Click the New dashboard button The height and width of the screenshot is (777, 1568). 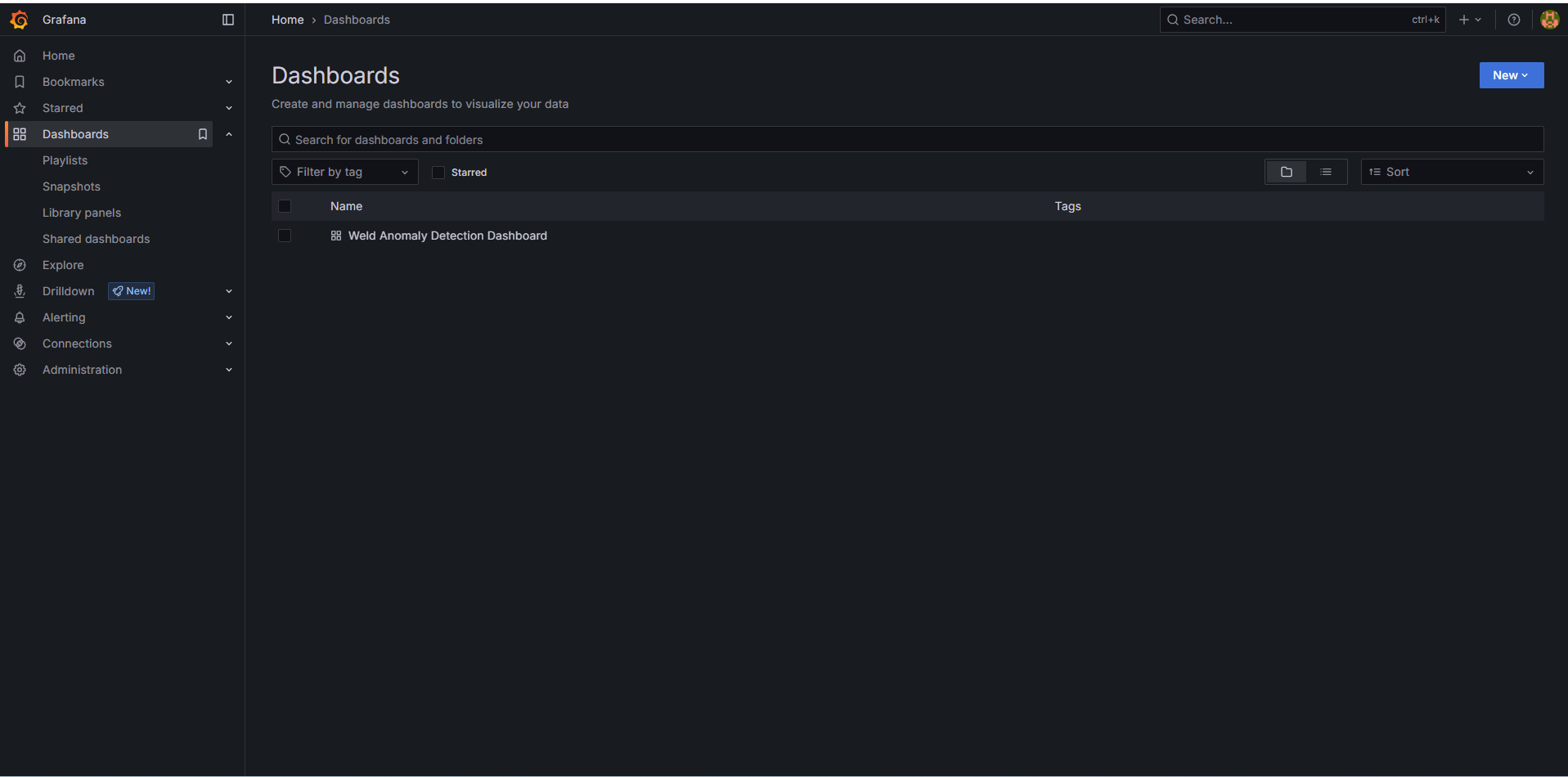coord(1510,74)
